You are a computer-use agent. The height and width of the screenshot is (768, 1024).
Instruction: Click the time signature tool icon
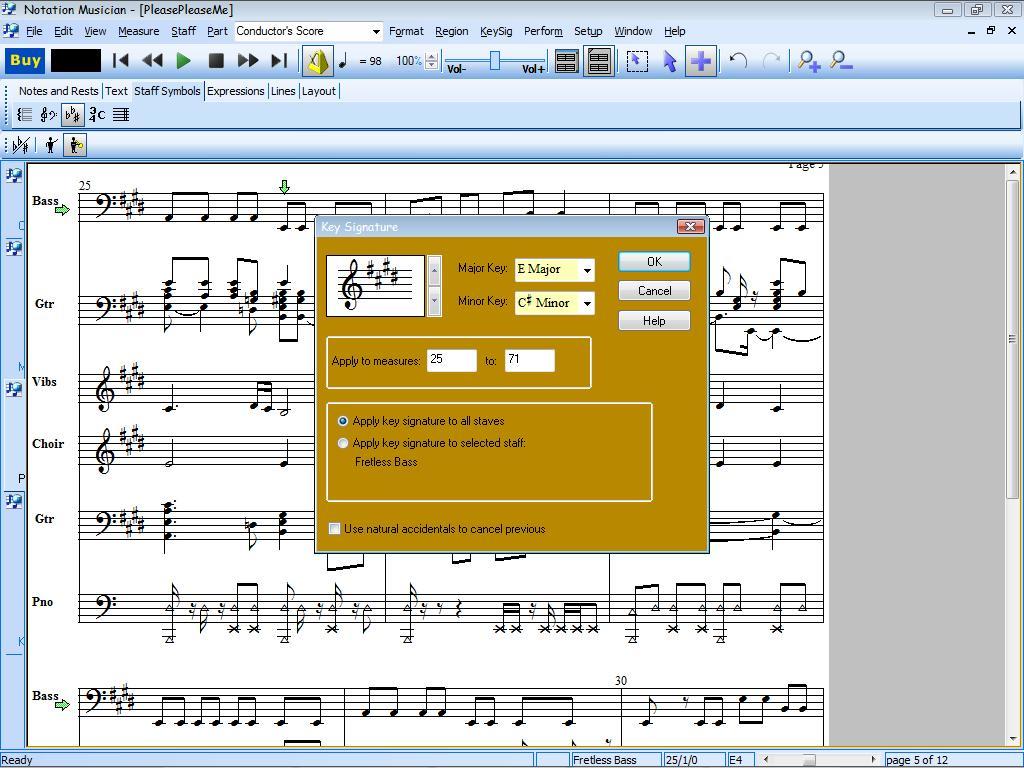pyautogui.click(x=97, y=114)
